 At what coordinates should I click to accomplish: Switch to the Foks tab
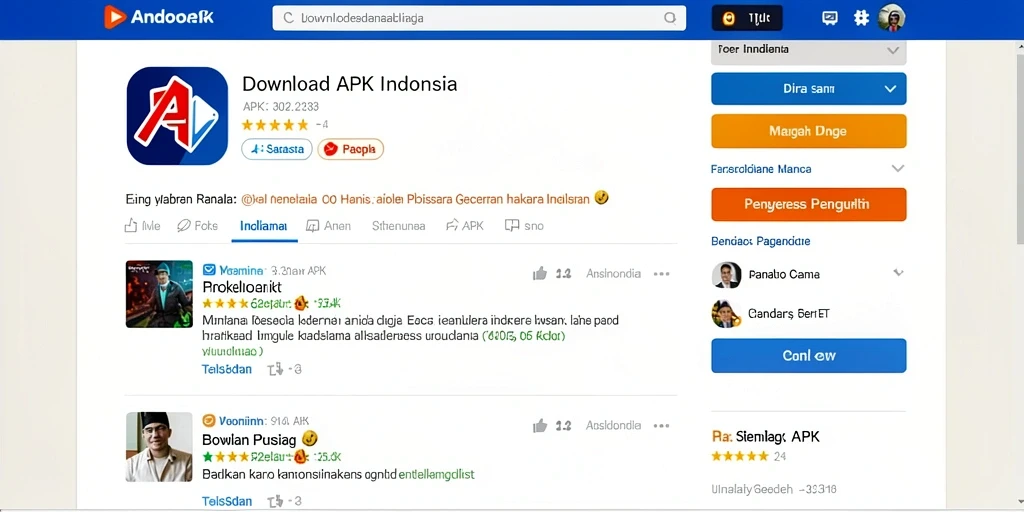pyautogui.click(x=197, y=226)
